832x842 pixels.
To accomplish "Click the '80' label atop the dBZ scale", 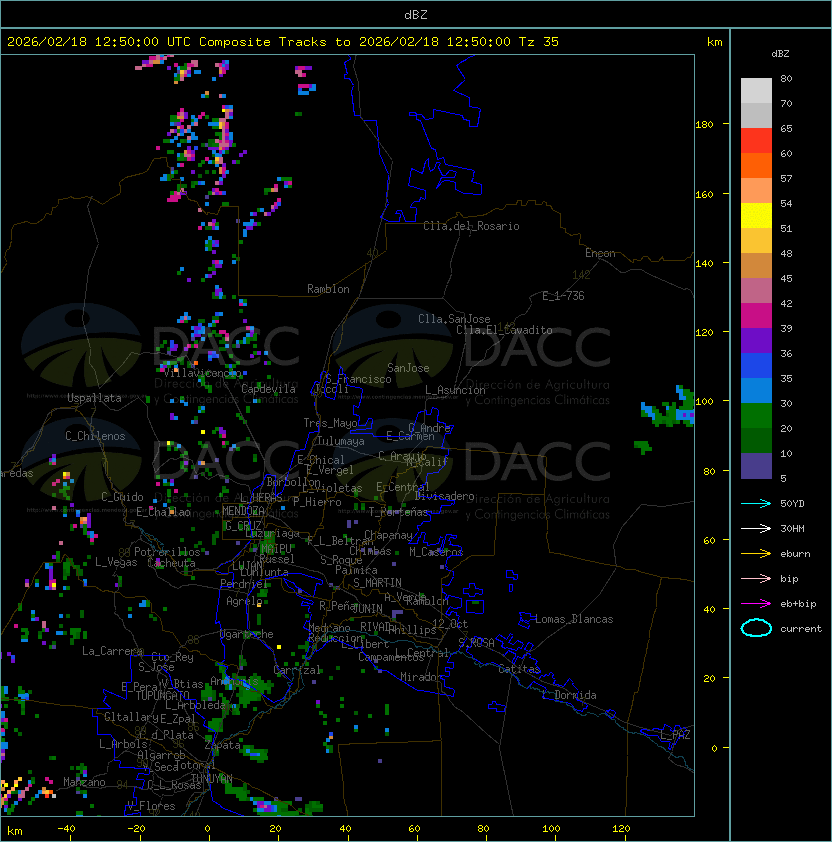I will point(786,78).
